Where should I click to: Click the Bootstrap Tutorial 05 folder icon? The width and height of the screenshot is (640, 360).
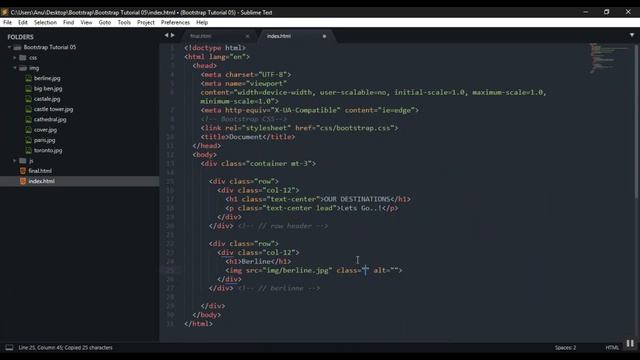click(x=17, y=47)
